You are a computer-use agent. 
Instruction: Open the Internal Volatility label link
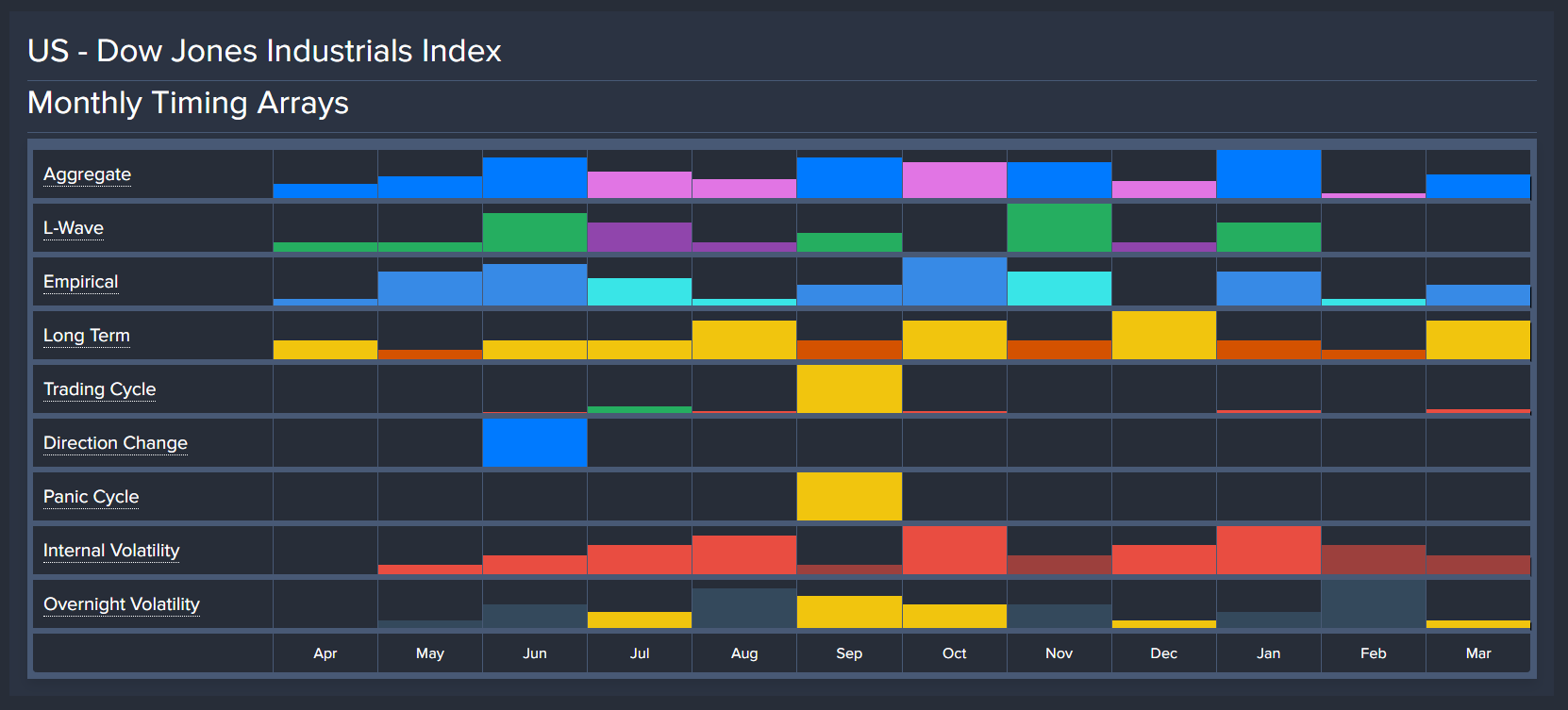[x=111, y=551]
